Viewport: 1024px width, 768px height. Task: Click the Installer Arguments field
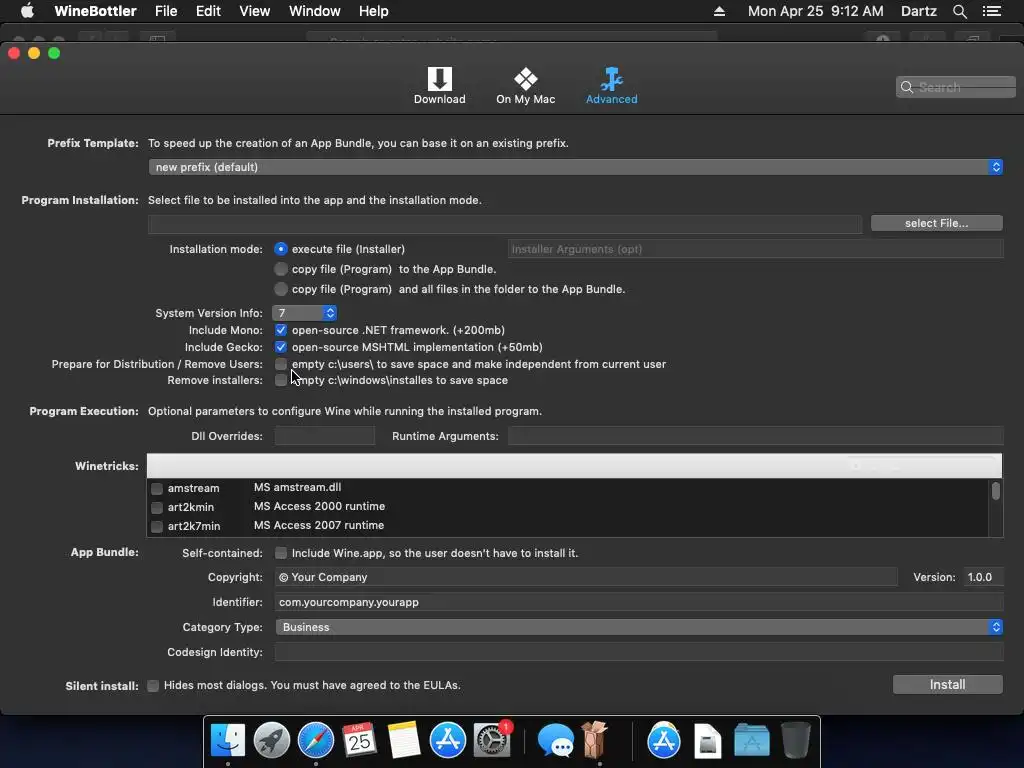tap(756, 249)
